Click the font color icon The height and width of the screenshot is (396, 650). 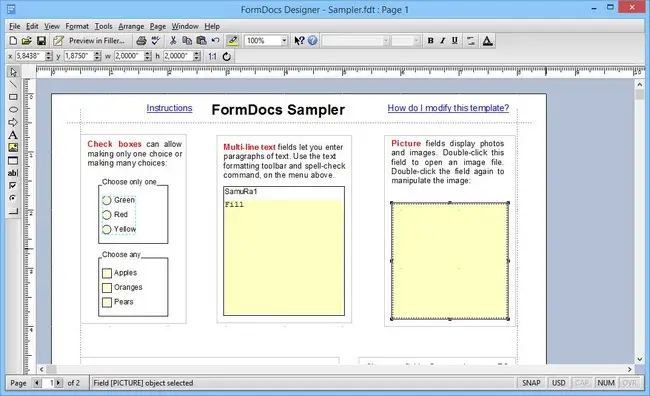tap(488, 41)
